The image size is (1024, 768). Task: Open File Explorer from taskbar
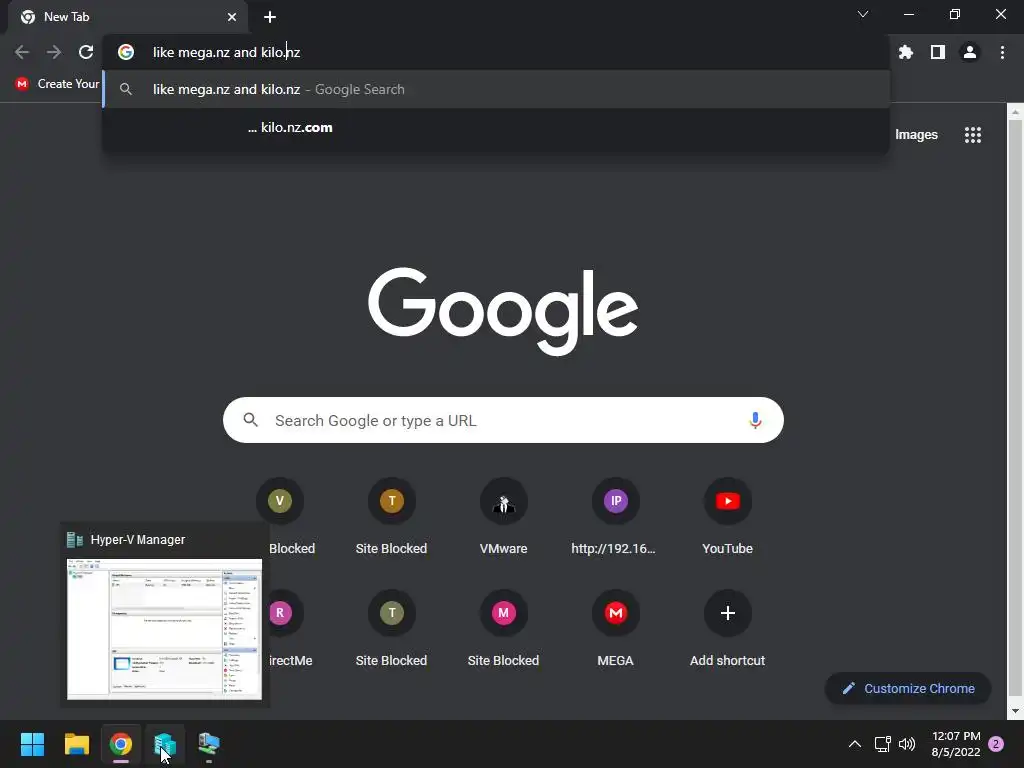(76, 744)
